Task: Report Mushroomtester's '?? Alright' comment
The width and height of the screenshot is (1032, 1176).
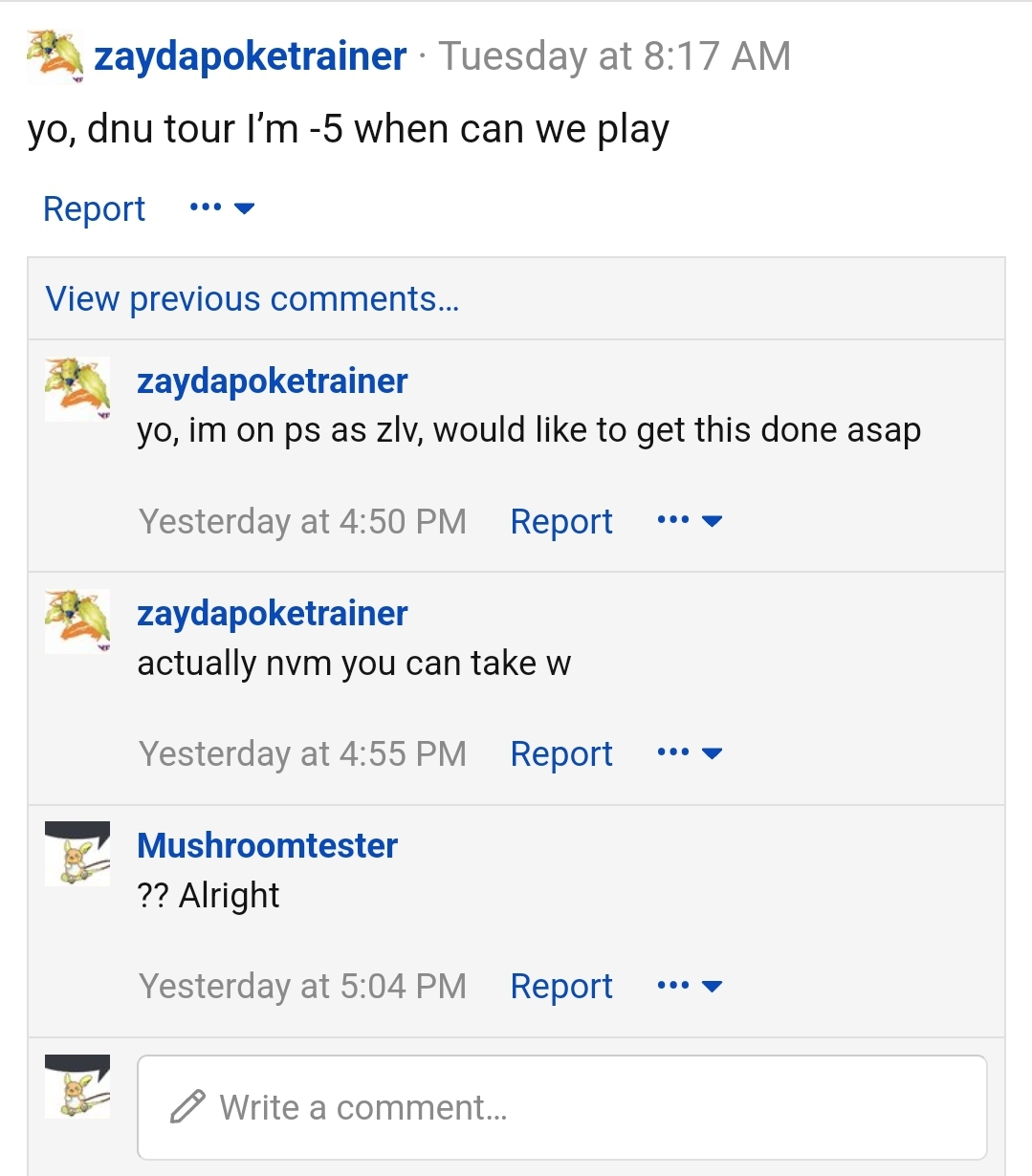Action: [561, 986]
